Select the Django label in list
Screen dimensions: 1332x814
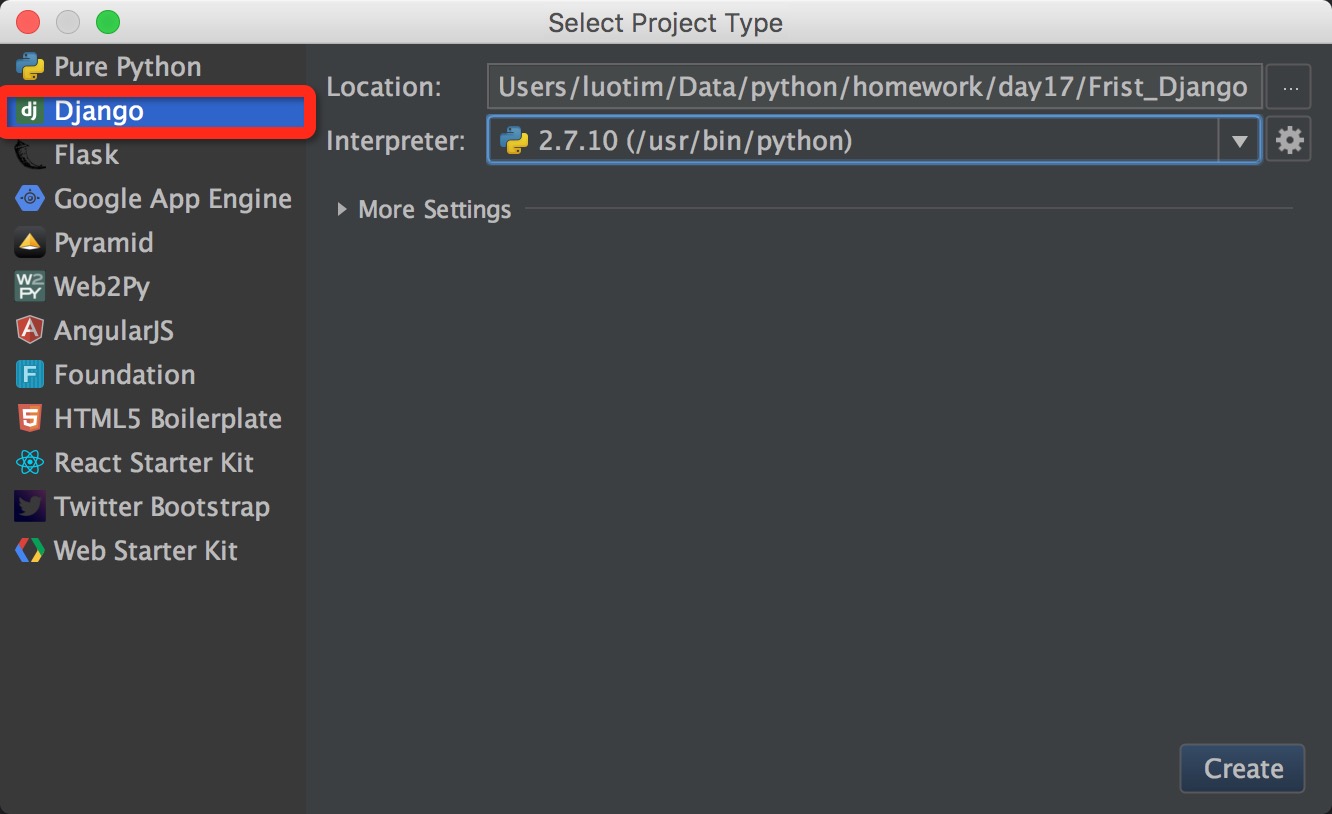(x=99, y=111)
